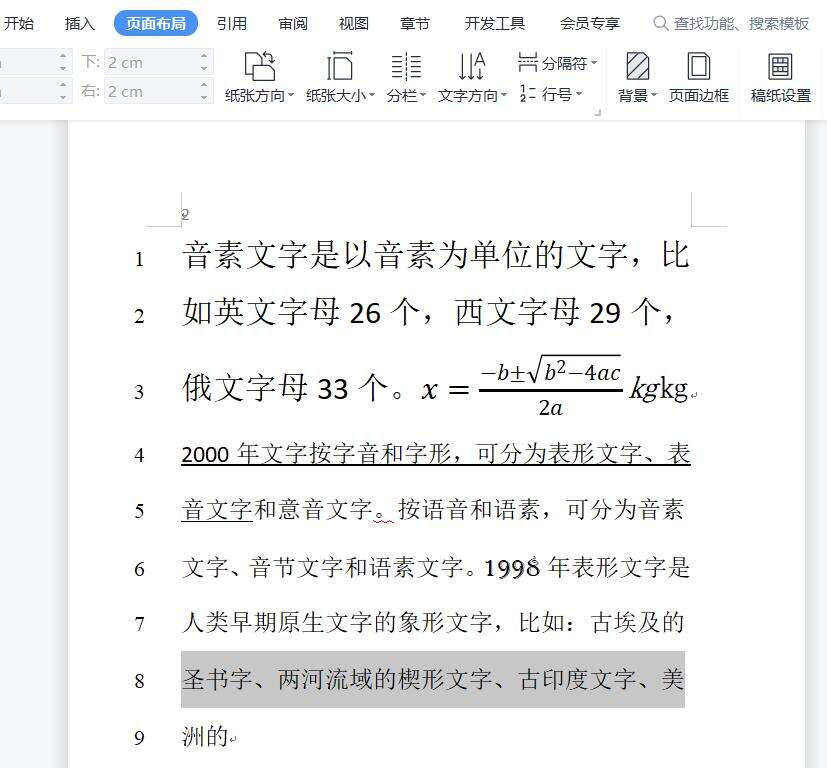
Task: Open 稿纸设置 manuscript paper settings
Action: pos(780,77)
